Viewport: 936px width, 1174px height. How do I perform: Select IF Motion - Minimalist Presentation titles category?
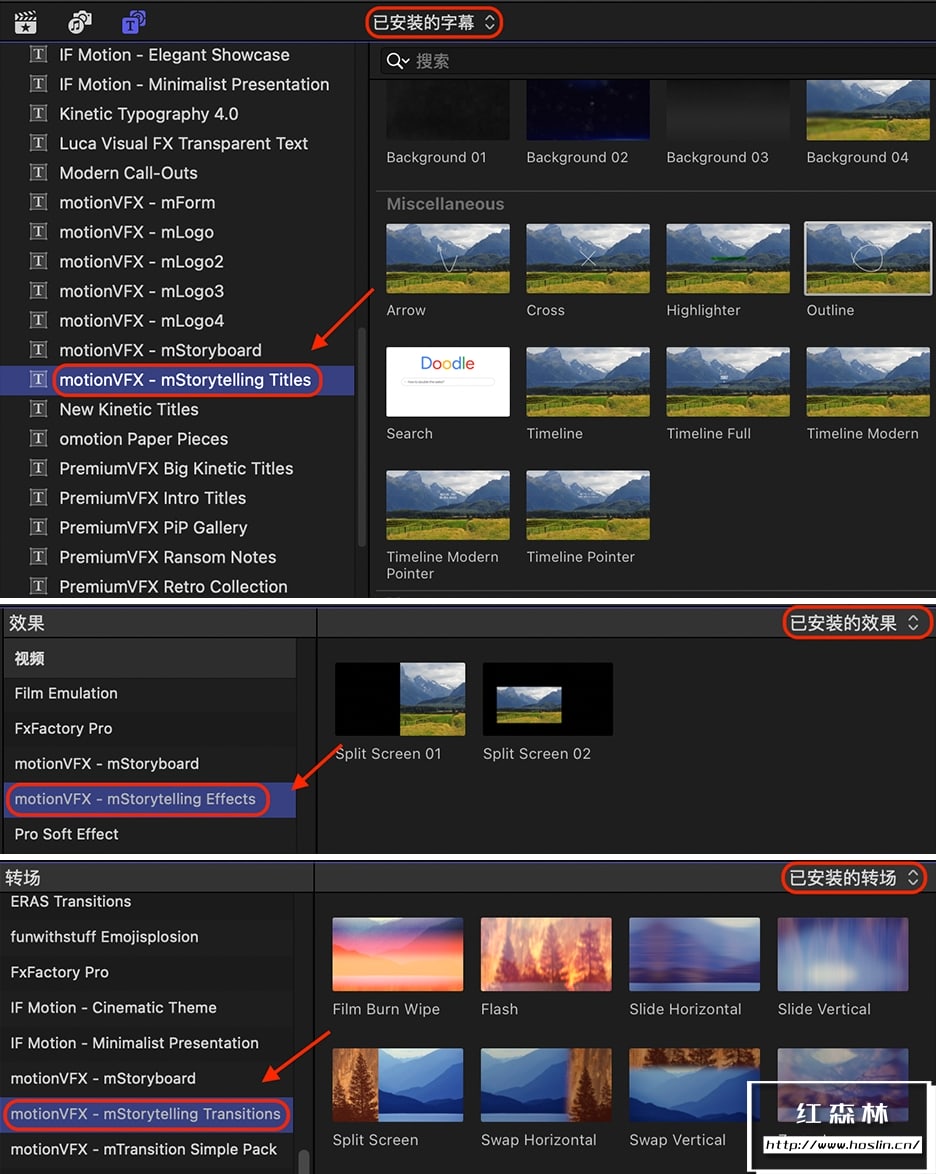pyautogui.click(x=194, y=84)
